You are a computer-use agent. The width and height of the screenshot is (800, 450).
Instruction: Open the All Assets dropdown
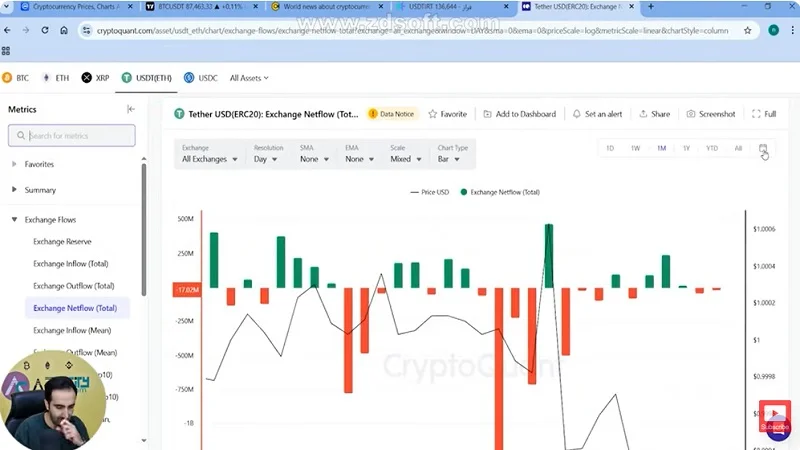250,77
